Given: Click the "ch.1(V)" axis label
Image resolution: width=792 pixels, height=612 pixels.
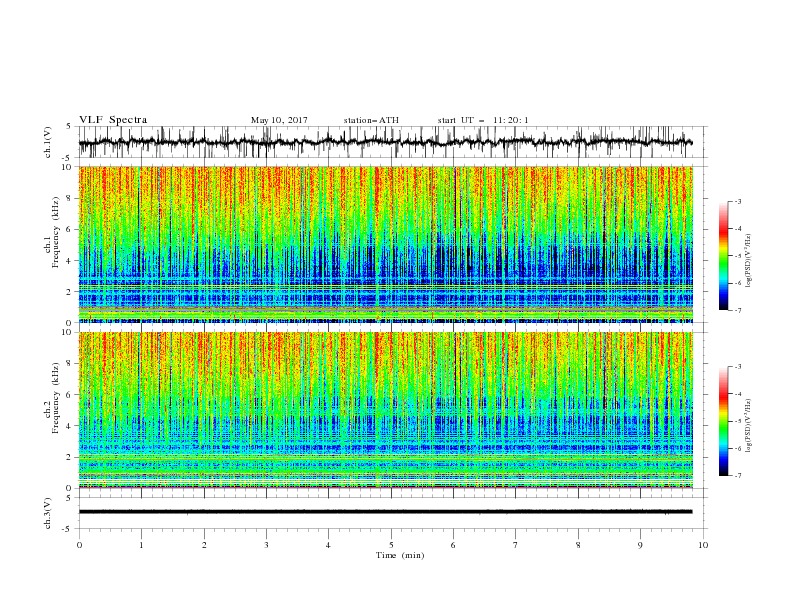Looking at the screenshot, I should [48, 142].
